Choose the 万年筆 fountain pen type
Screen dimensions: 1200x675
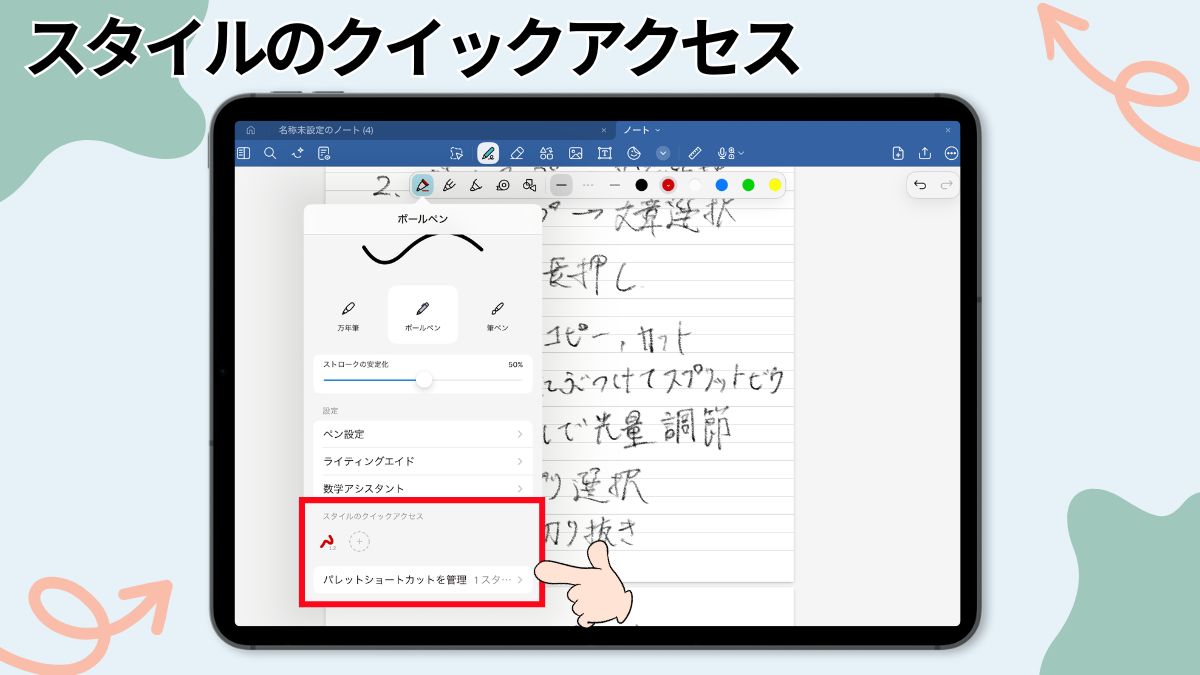(x=348, y=315)
